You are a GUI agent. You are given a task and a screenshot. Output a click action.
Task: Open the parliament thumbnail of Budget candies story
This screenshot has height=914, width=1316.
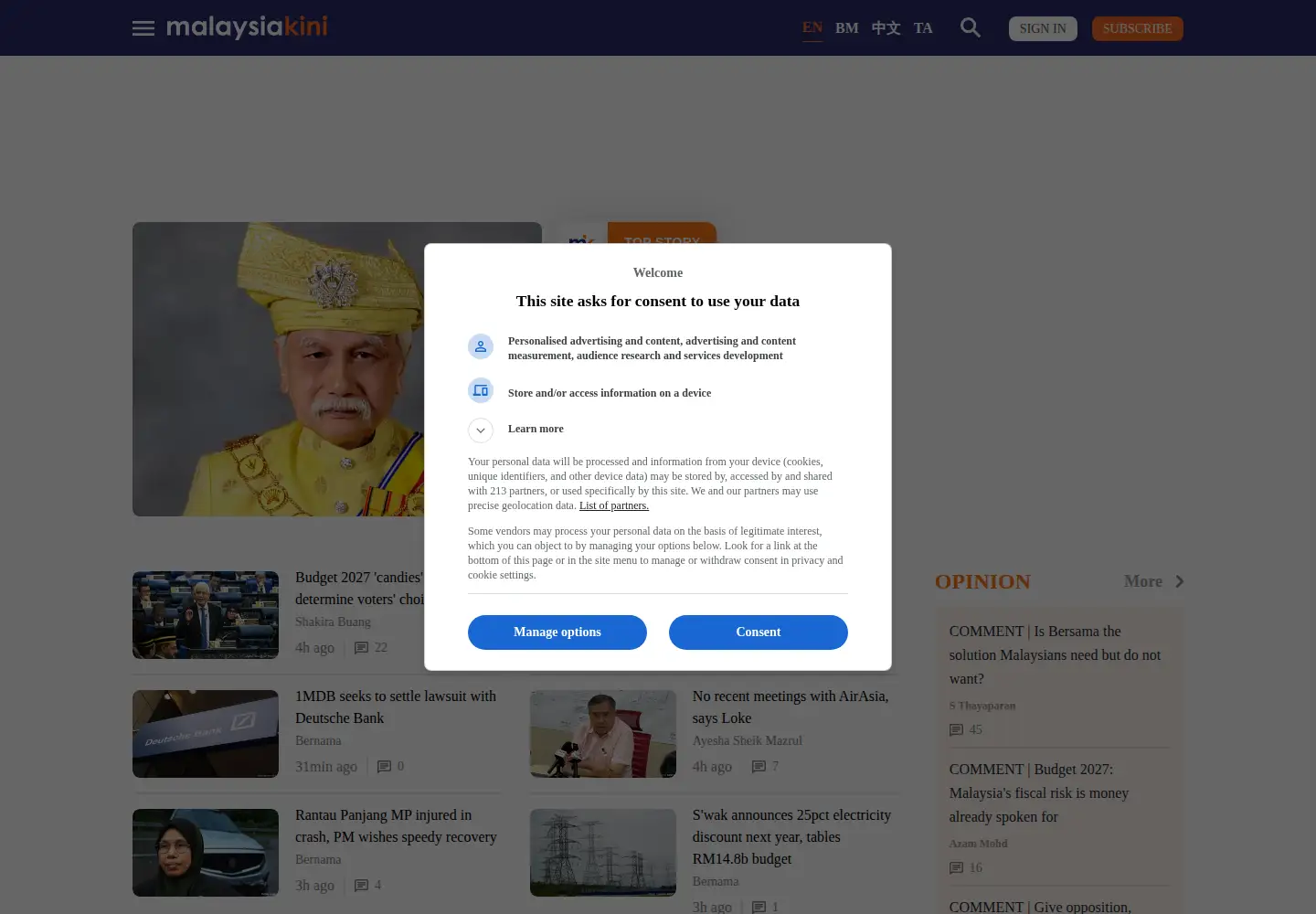(206, 615)
